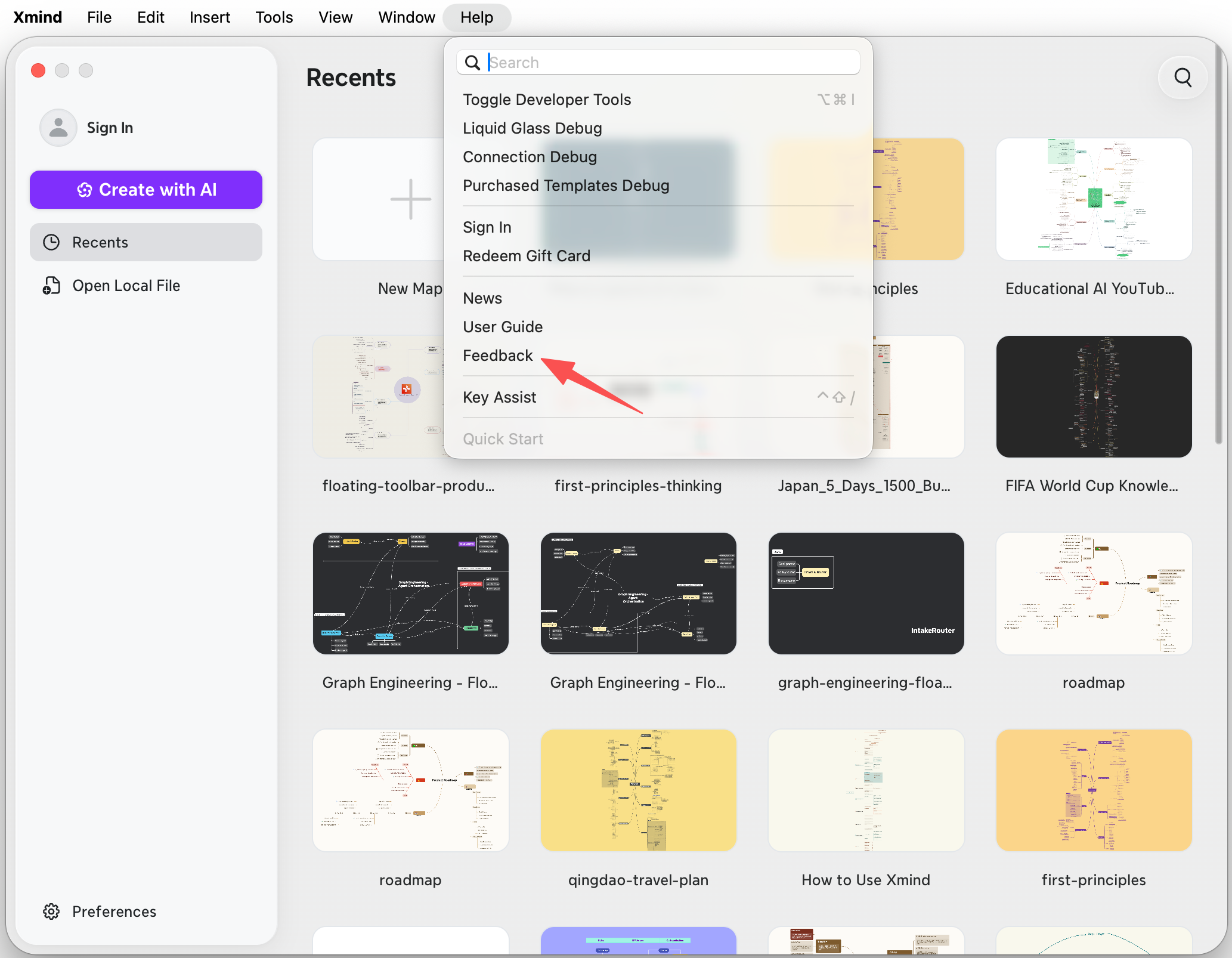Viewport: 1232px width, 958px height.
Task: Click the AI sparkle icon on Create button
Action: (85, 190)
